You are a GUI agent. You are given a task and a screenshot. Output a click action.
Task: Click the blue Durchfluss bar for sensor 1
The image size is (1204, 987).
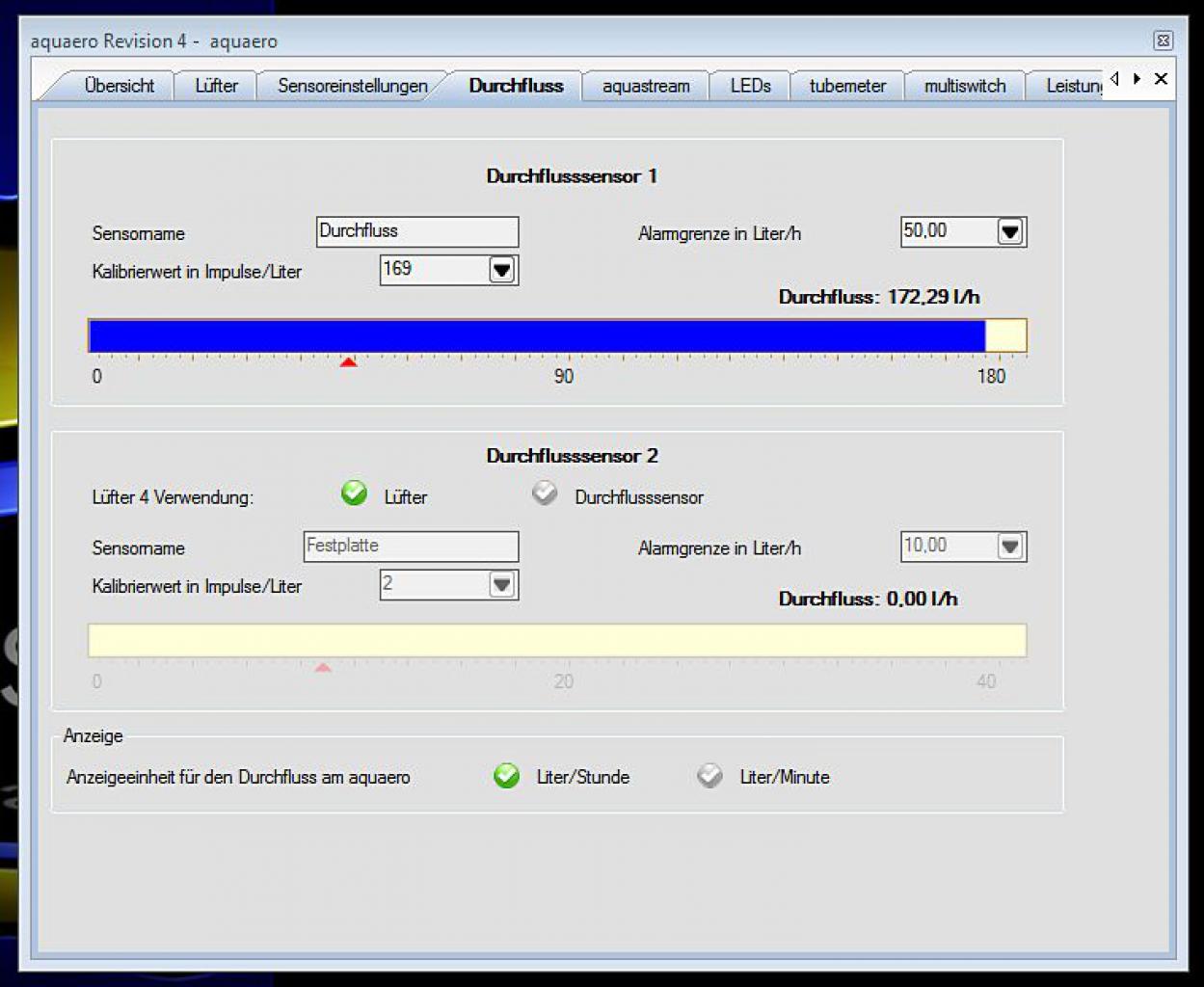tap(537, 335)
